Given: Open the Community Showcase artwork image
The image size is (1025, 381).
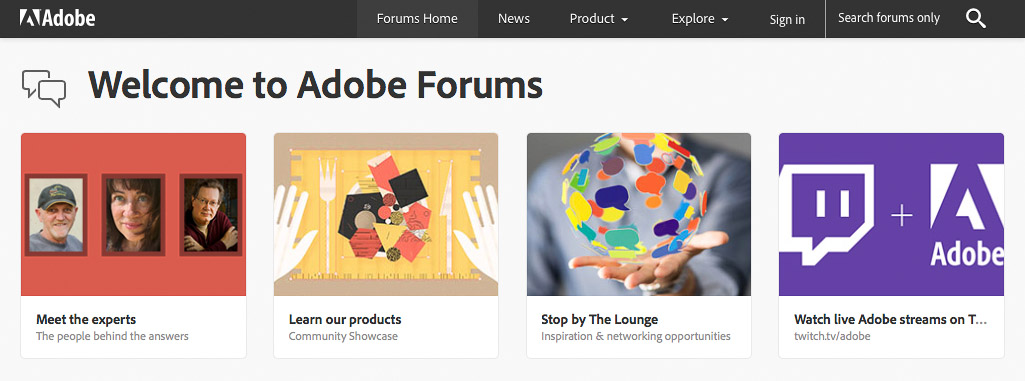Looking at the screenshot, I should [x=386, y=214].
